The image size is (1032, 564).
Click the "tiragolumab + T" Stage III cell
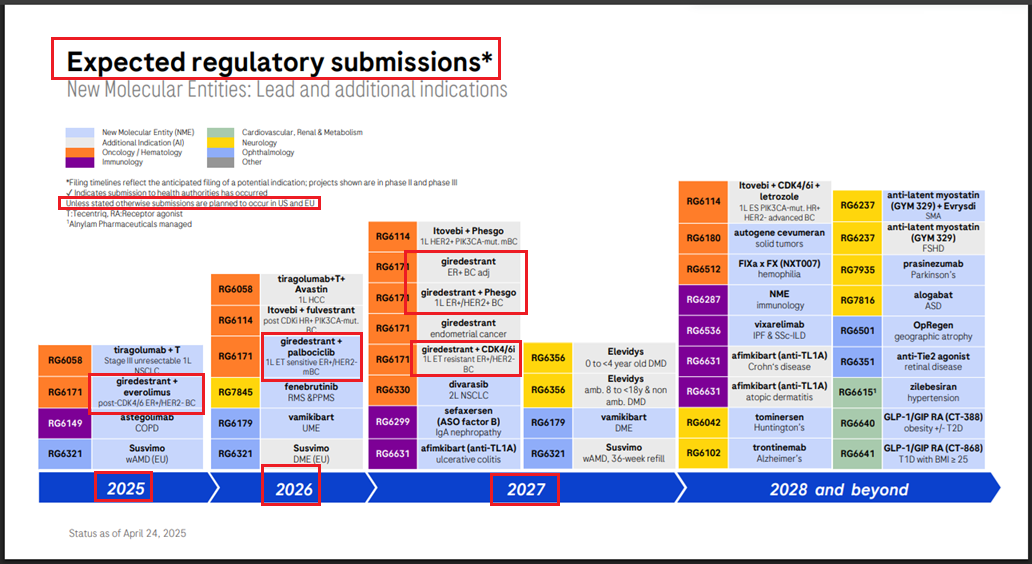147,361
